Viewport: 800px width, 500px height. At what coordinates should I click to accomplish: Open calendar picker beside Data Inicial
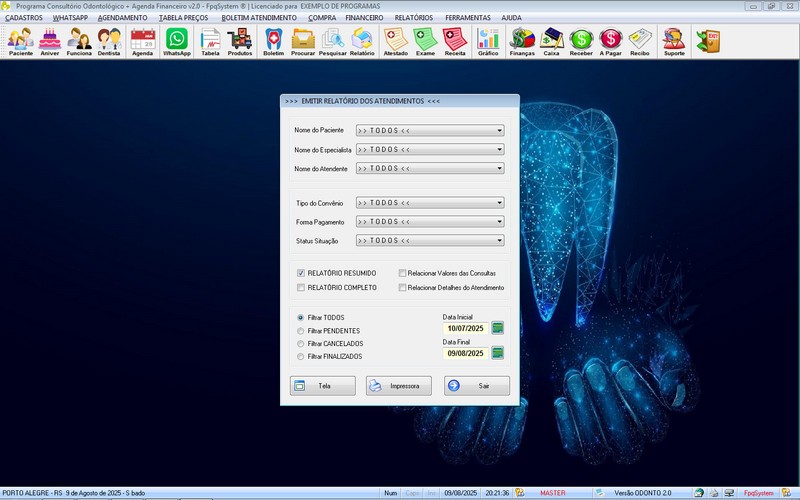point(497,328)
